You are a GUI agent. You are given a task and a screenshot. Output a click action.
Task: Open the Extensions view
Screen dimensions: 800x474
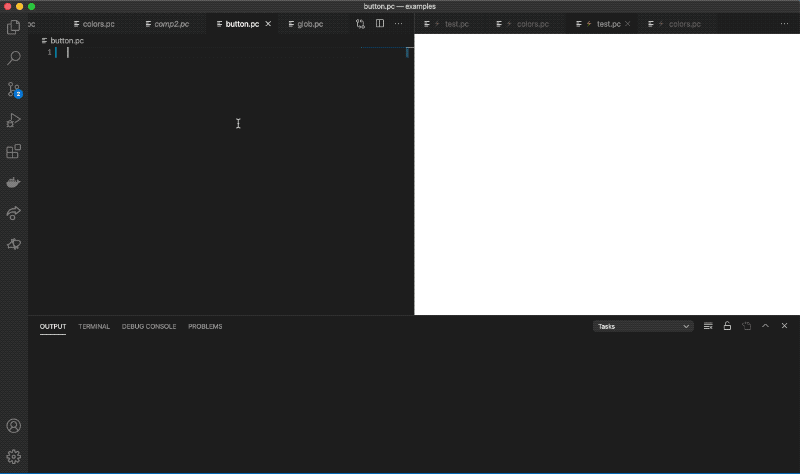coord(14,152)
